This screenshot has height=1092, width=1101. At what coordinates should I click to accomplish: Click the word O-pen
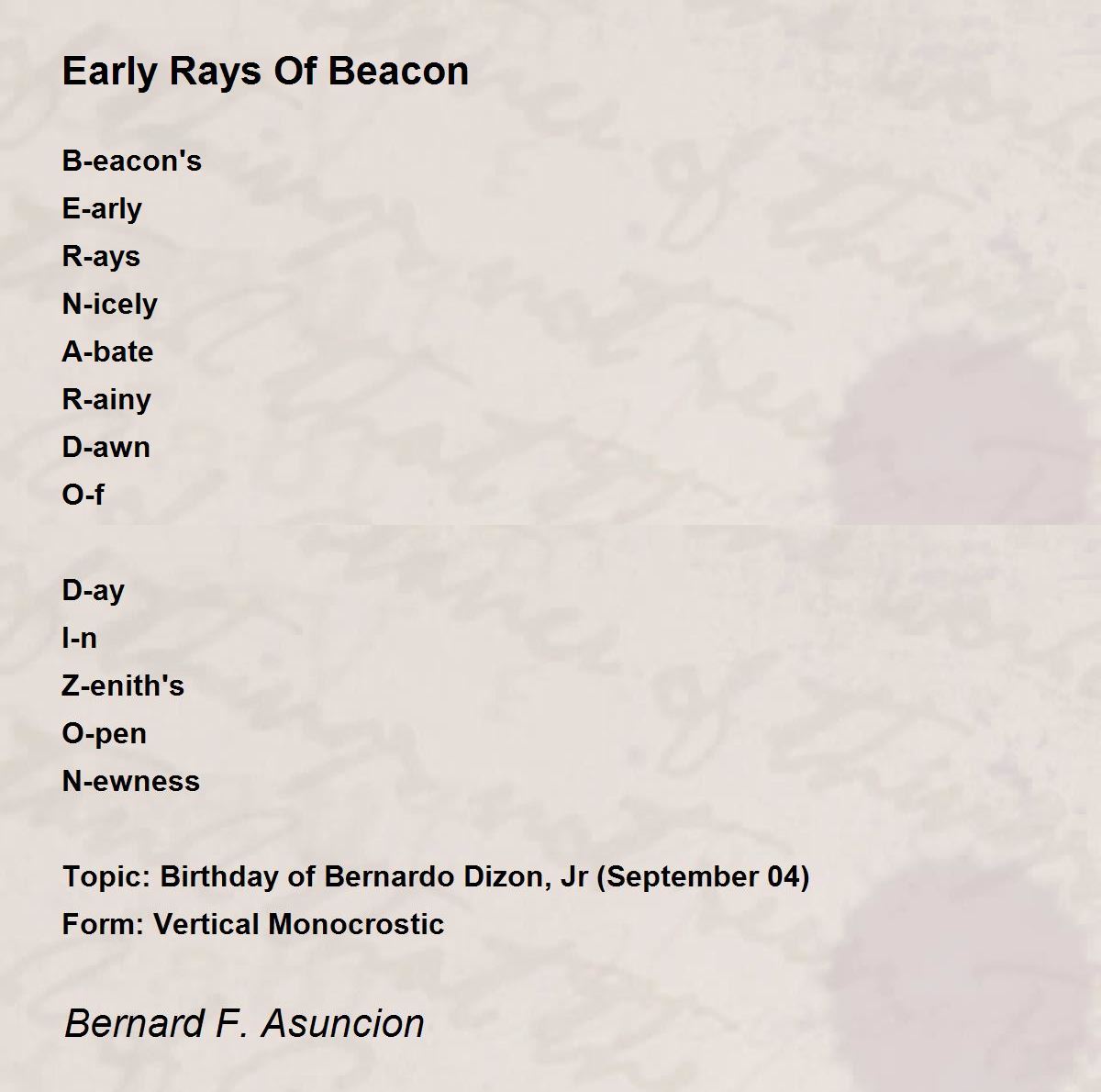(105, 734)
